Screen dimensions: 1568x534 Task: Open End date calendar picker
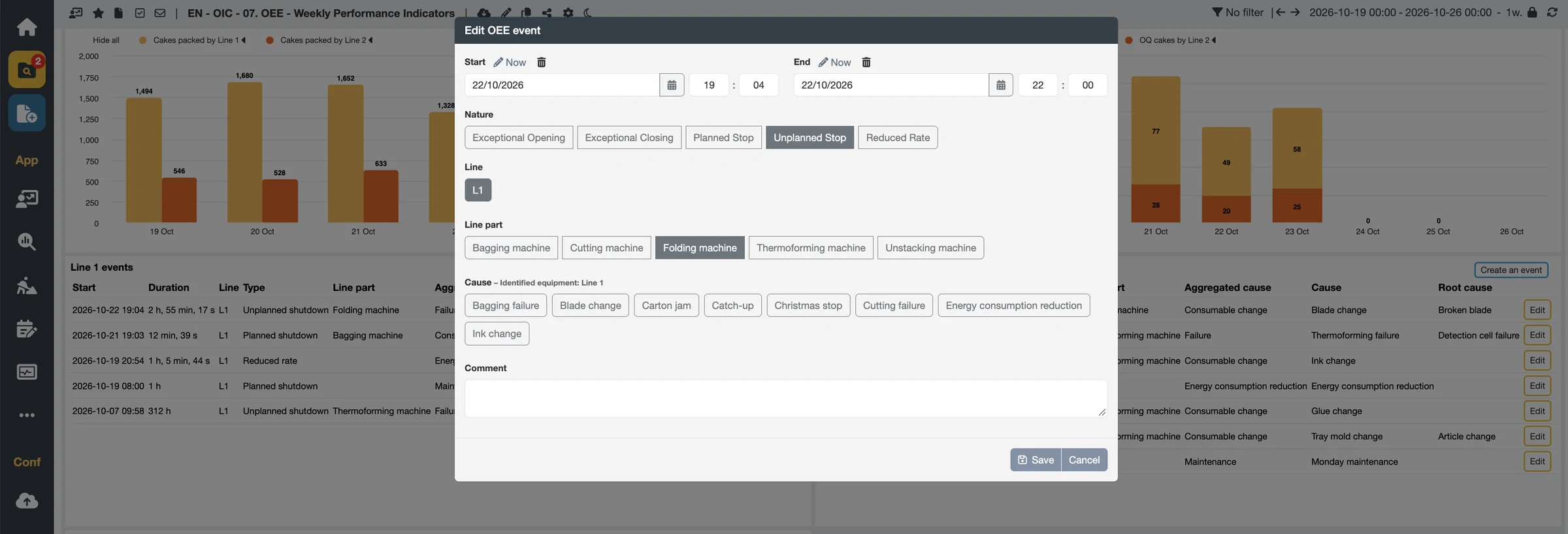[x=1001, y=85]
